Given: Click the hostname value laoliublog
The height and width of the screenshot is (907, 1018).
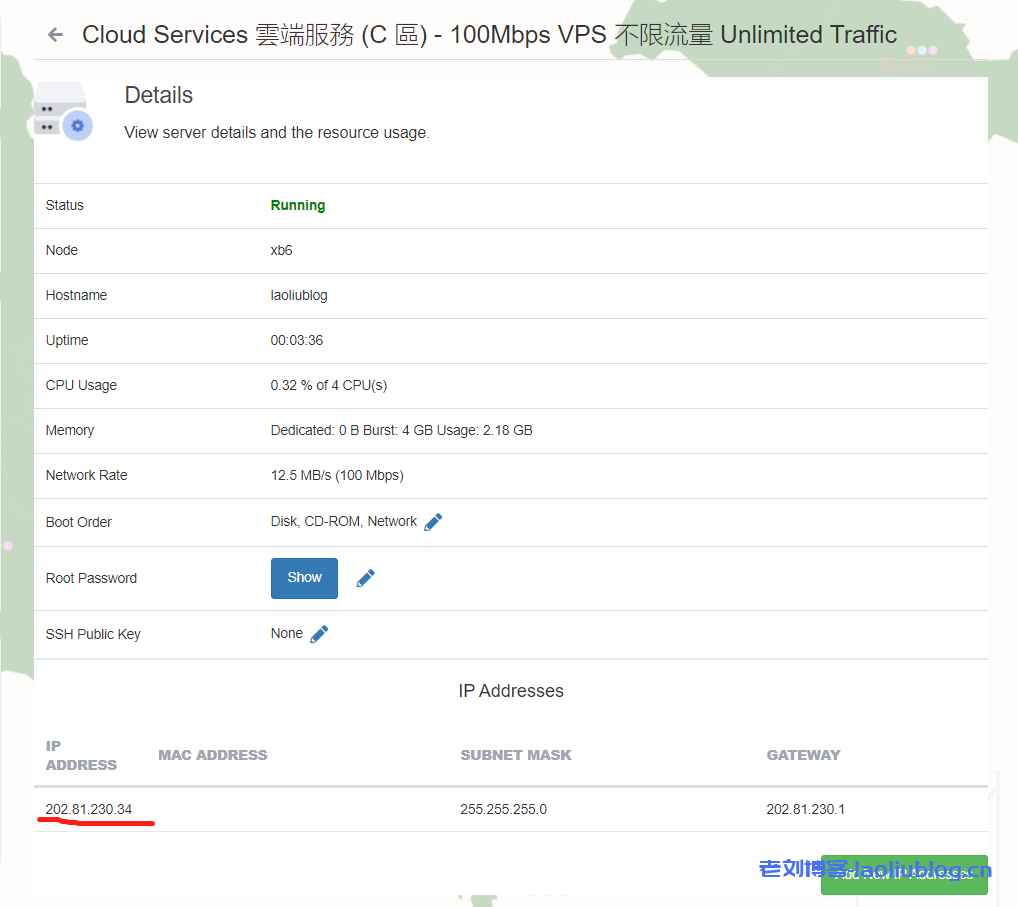Looking at the screenshot, I should tap(299, 295).
